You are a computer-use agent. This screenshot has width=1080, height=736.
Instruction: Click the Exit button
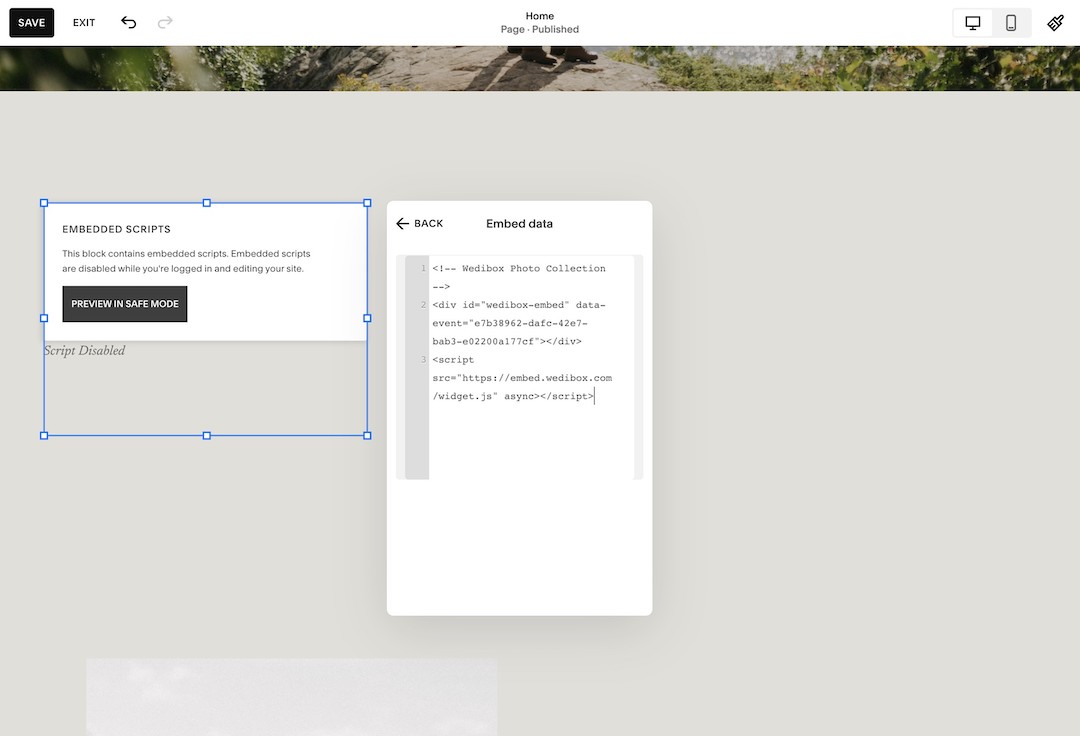pyautogui.click(x=83, y=22)
